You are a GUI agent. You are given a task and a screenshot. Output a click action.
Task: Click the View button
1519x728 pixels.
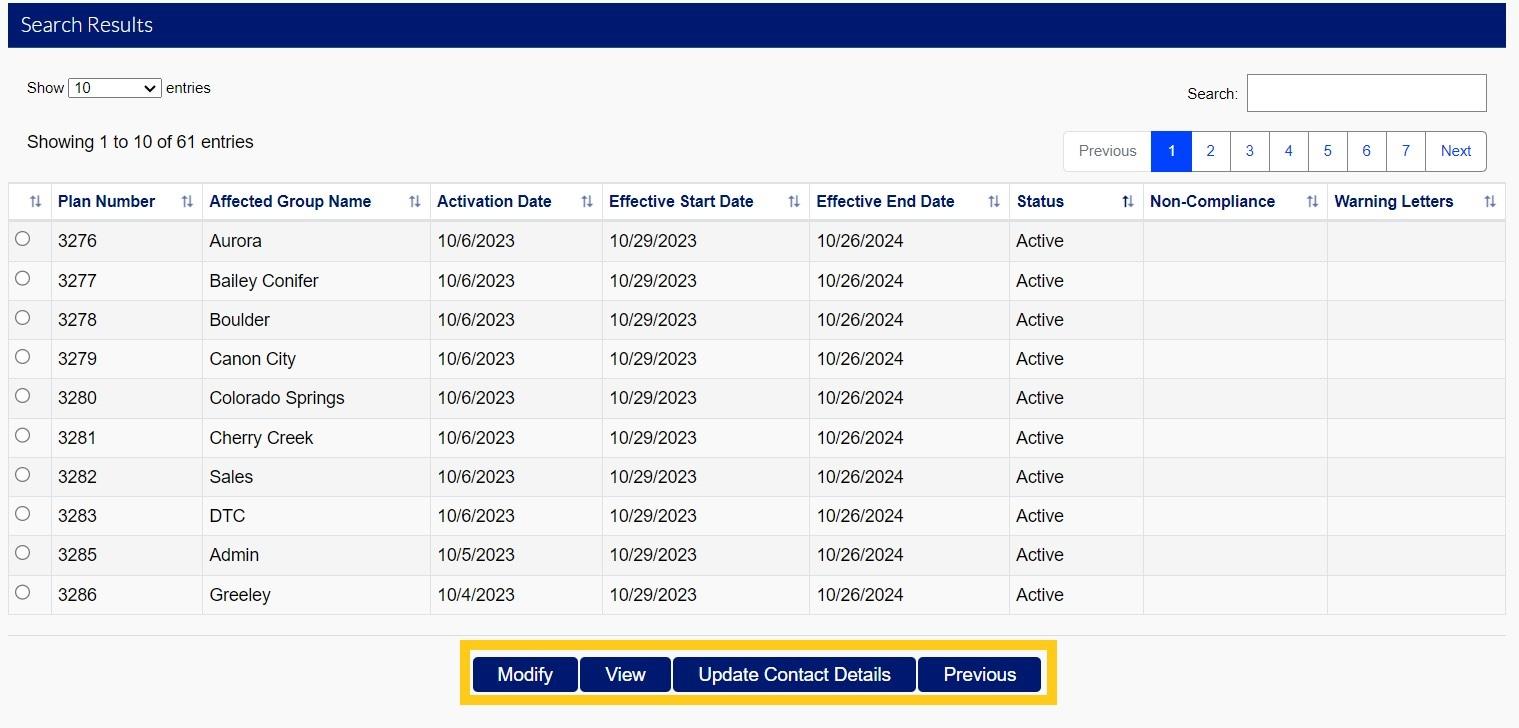coord(625,674)
